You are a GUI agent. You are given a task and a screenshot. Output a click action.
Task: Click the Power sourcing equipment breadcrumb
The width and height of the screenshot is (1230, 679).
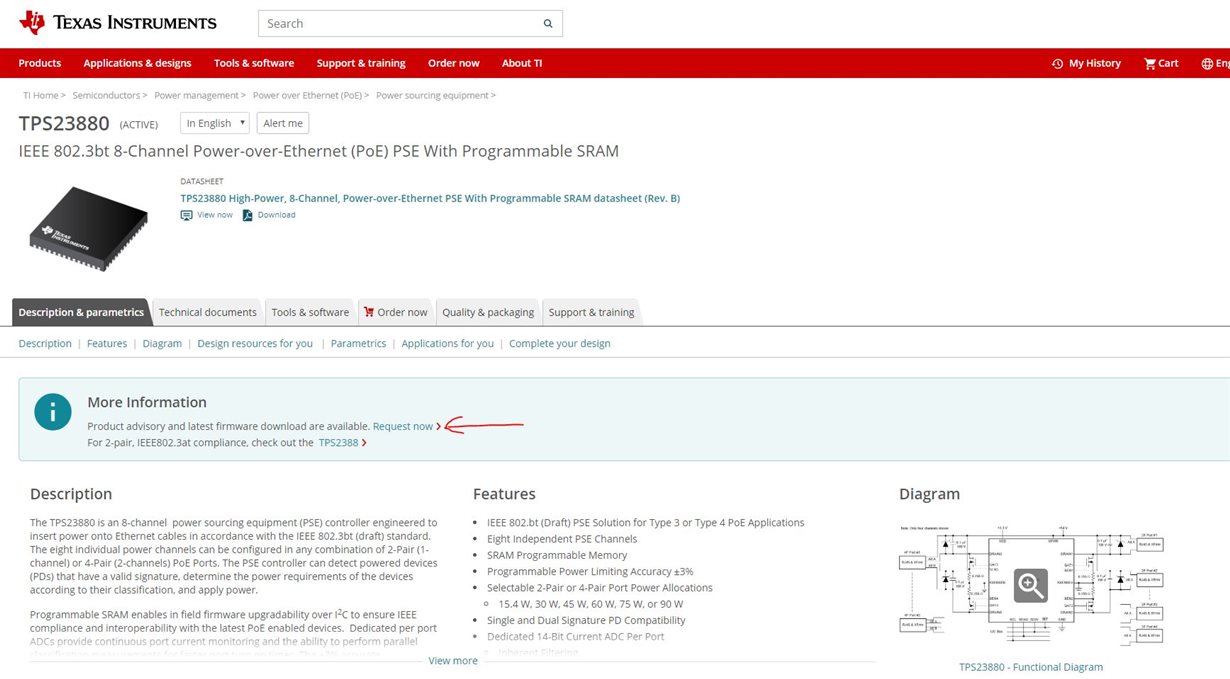coord(432,95)
